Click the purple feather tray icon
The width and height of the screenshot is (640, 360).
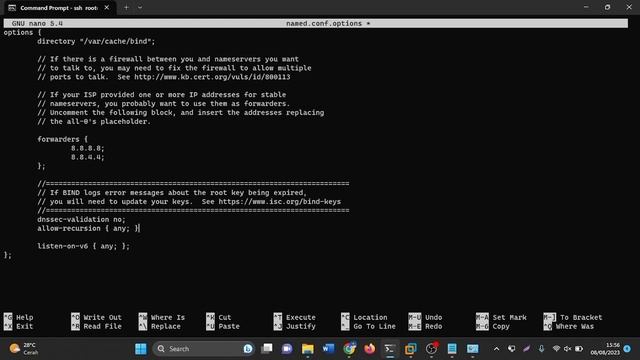coord(527,349)
